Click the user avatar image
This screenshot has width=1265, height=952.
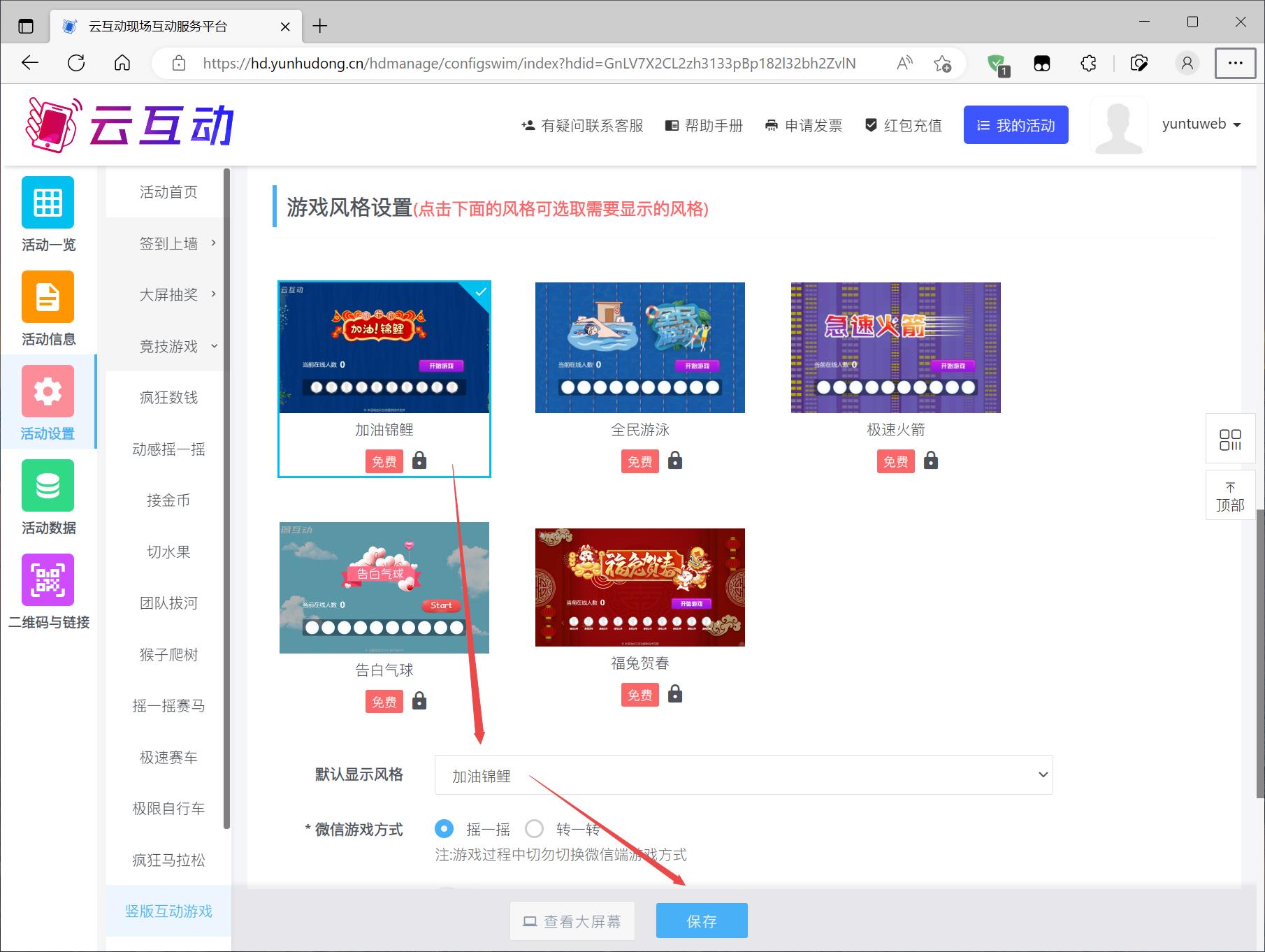point(1119,125)
